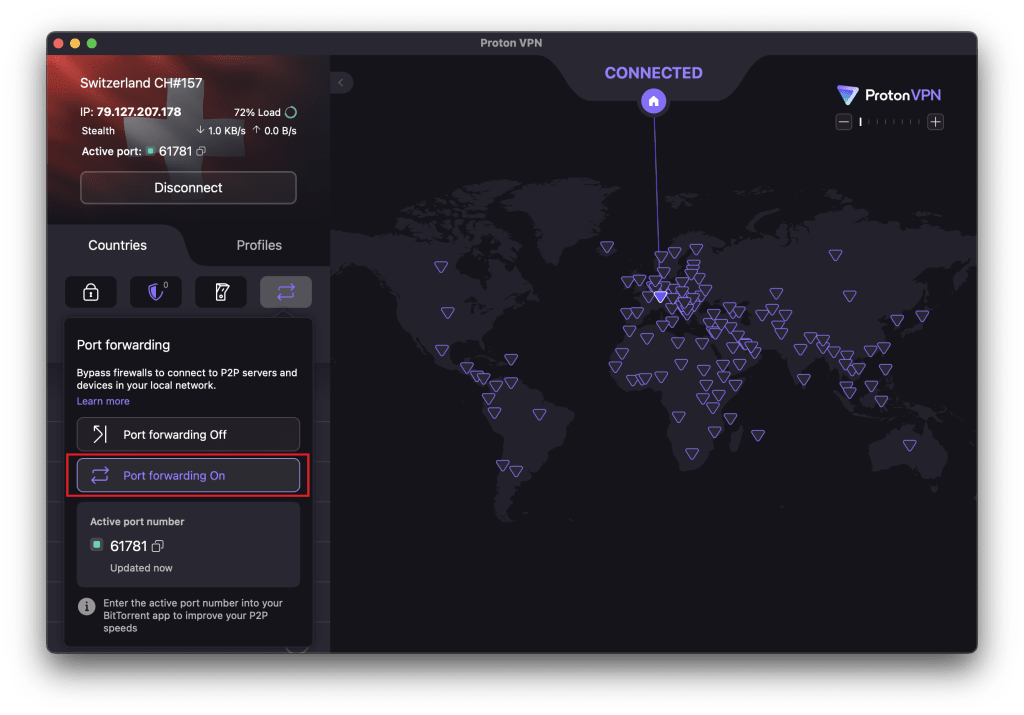This screenshot has width=1024, height=715.
Task: Click the download speed 1.0 KB/s
Action: 221,131
